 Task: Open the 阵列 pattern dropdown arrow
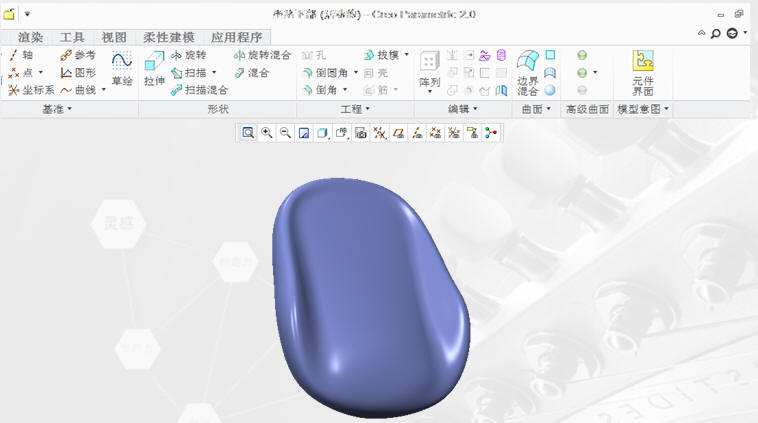pos(430,91)
